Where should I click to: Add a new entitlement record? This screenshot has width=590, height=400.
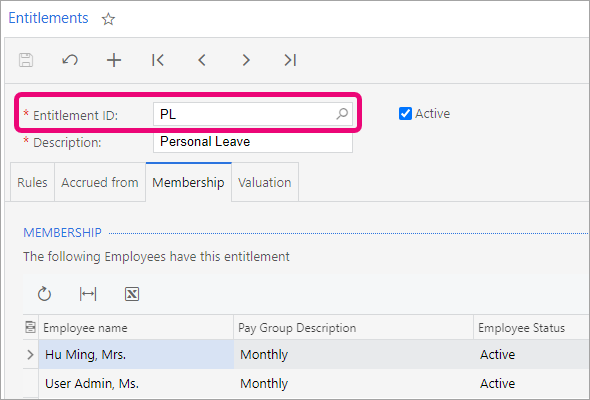point(114,60)
